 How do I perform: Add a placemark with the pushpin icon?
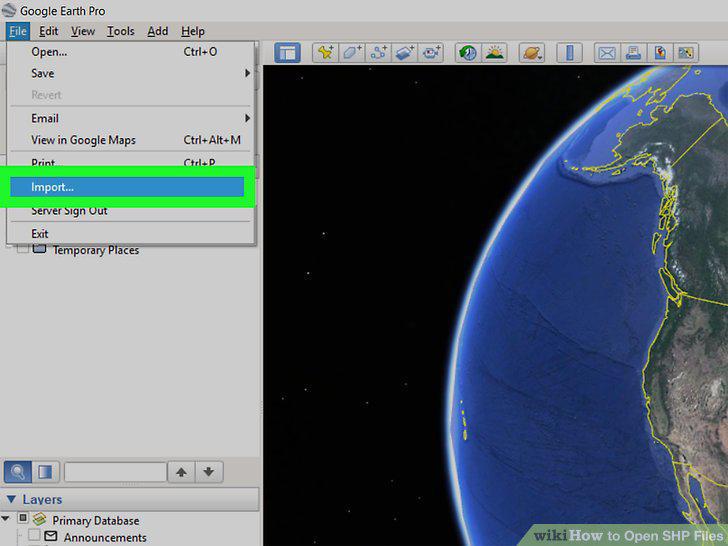[325, 53]
